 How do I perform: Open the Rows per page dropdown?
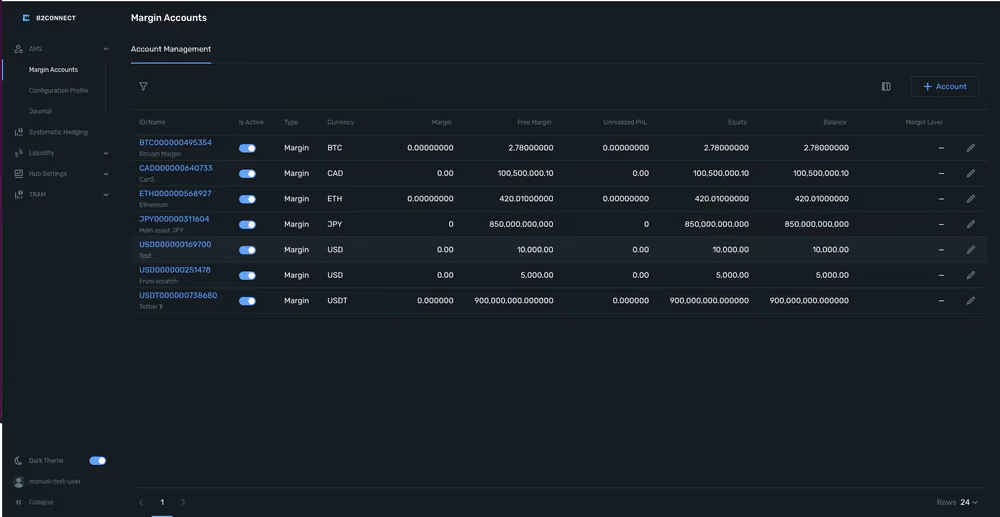[969, 502]
